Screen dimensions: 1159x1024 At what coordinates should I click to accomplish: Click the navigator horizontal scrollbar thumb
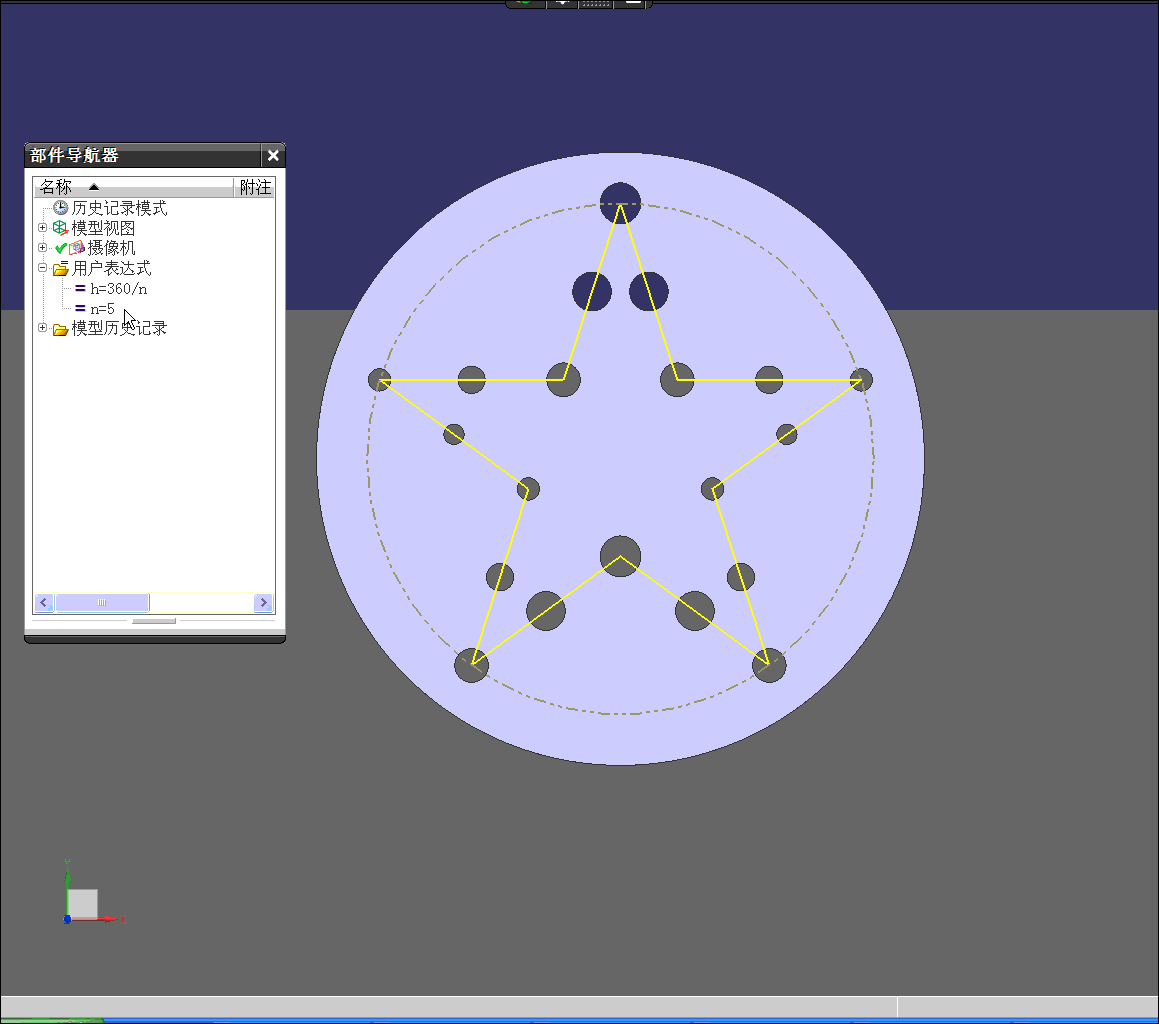coord(102,603)
